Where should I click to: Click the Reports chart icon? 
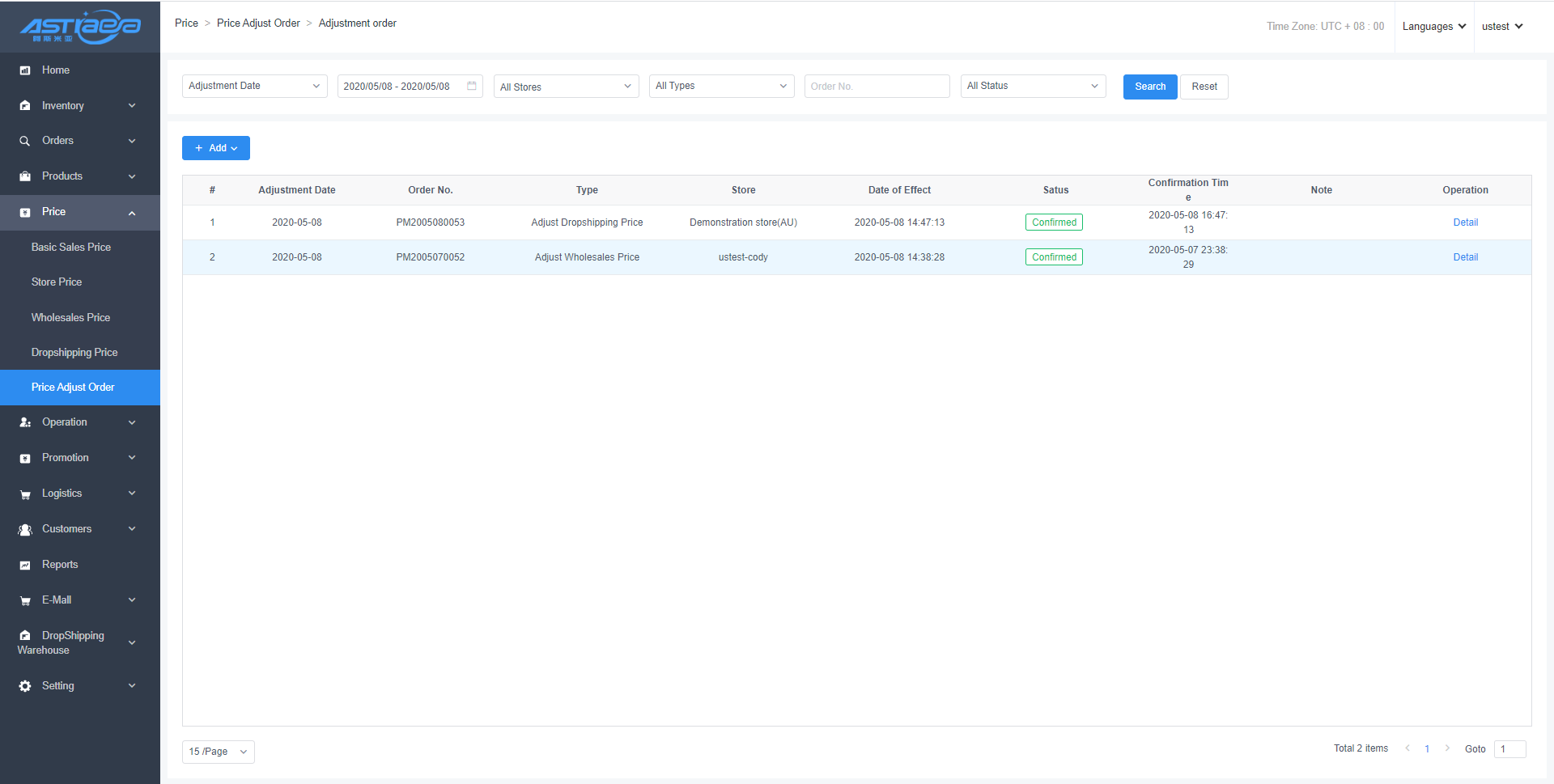[x=25, y=565]
